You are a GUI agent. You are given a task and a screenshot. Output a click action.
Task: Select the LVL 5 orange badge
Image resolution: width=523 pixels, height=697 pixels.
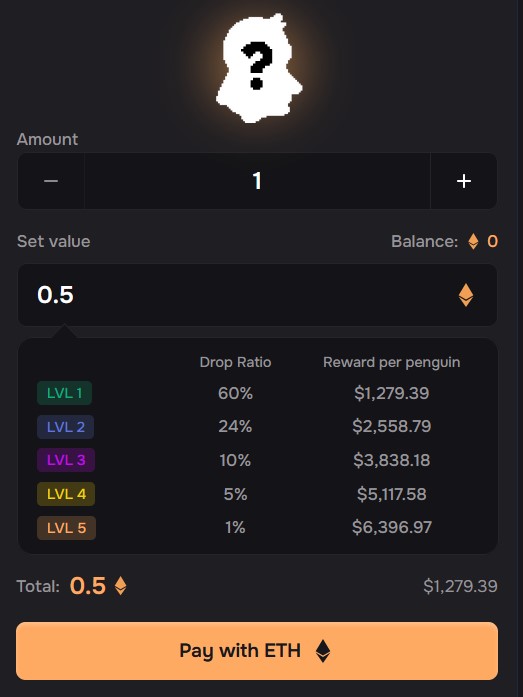(x=66, y=528)
